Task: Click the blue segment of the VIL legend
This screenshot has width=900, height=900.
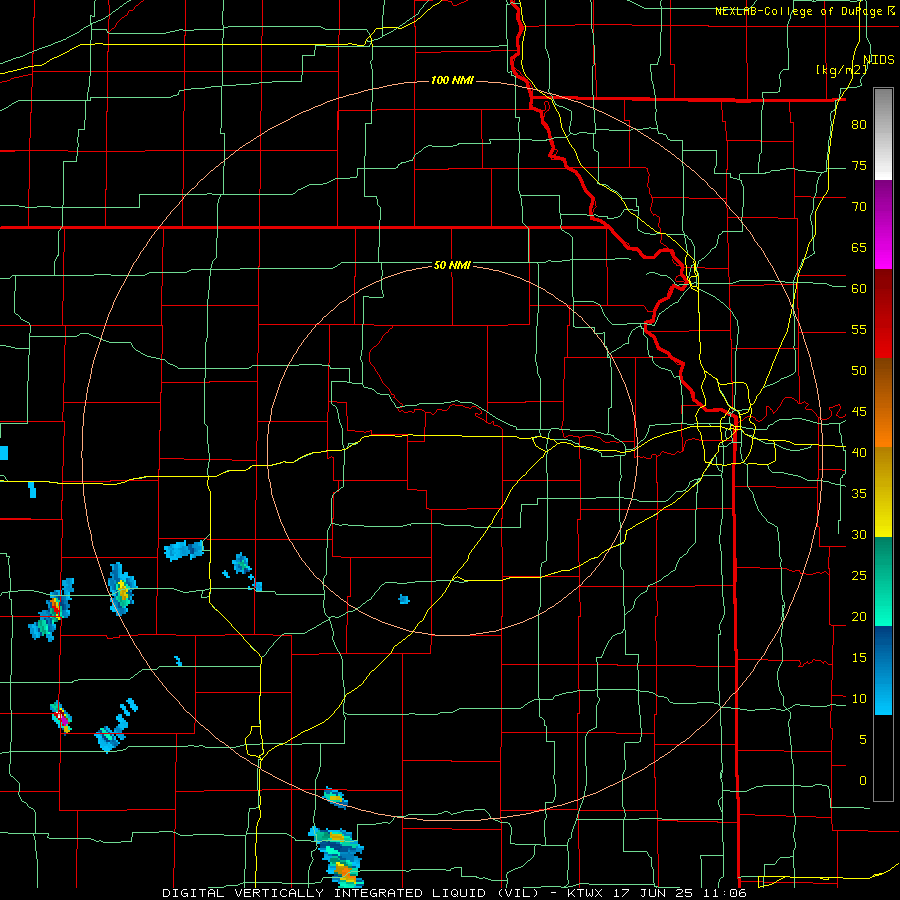Action: 883,670
